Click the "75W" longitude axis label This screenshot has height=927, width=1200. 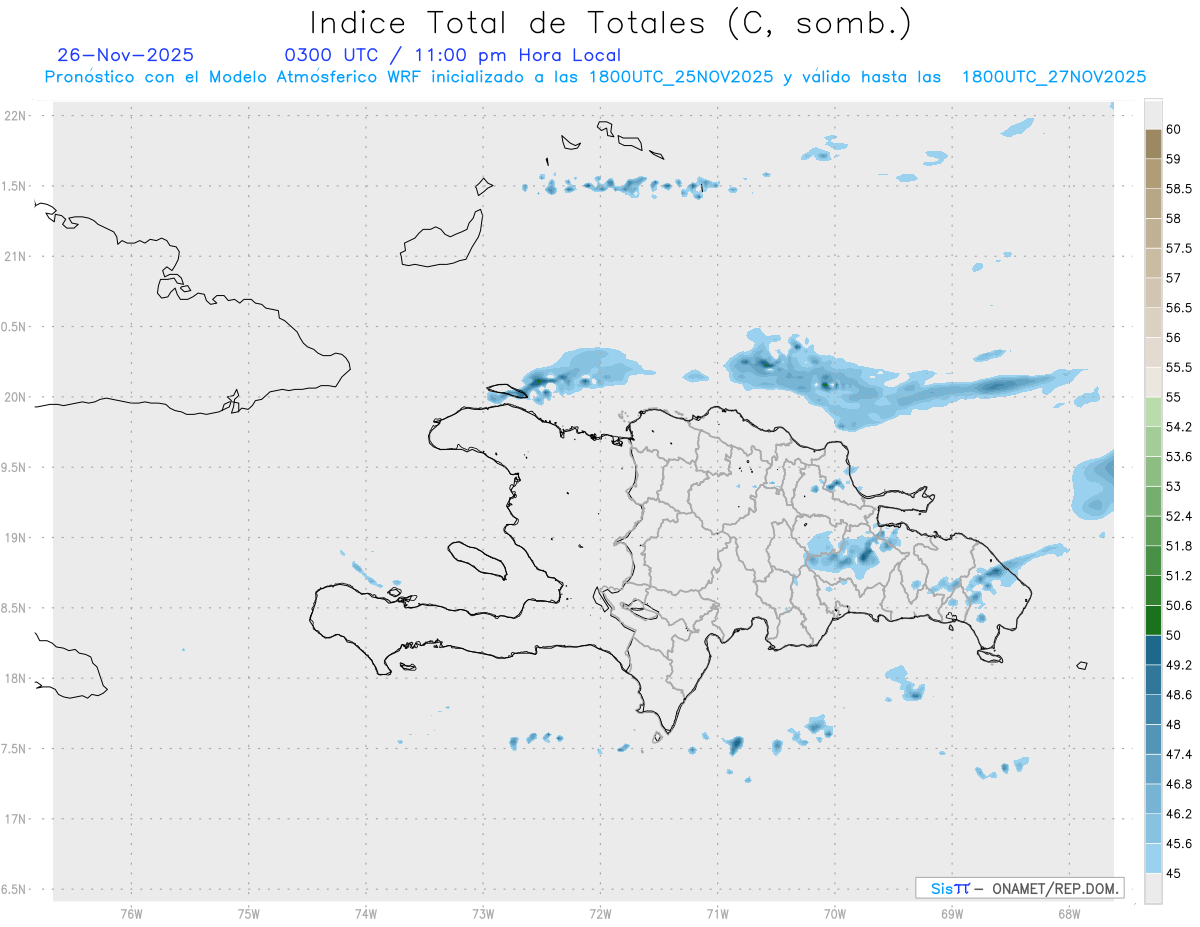(x=249, y=913)
